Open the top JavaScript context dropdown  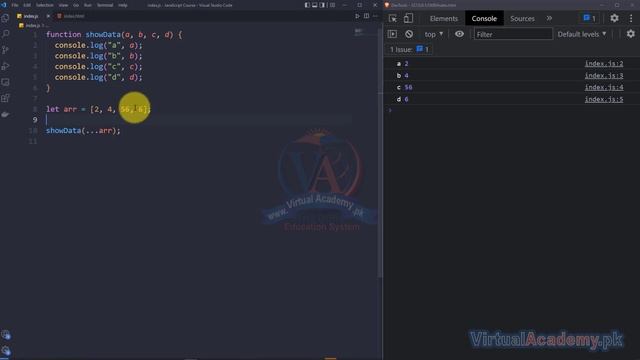[x=433, y=34]
